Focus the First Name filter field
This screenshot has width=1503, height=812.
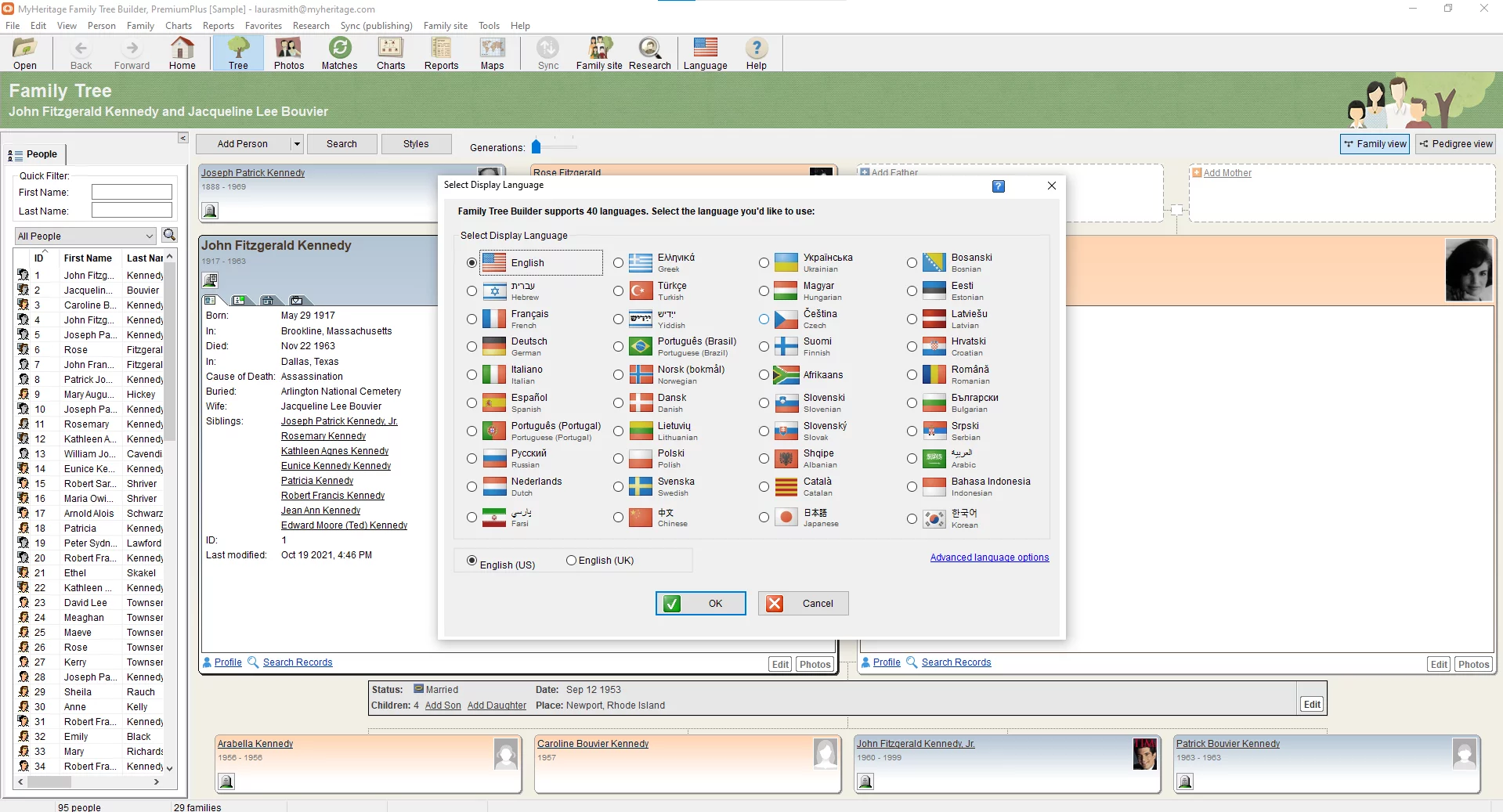(x=132, y=192)
